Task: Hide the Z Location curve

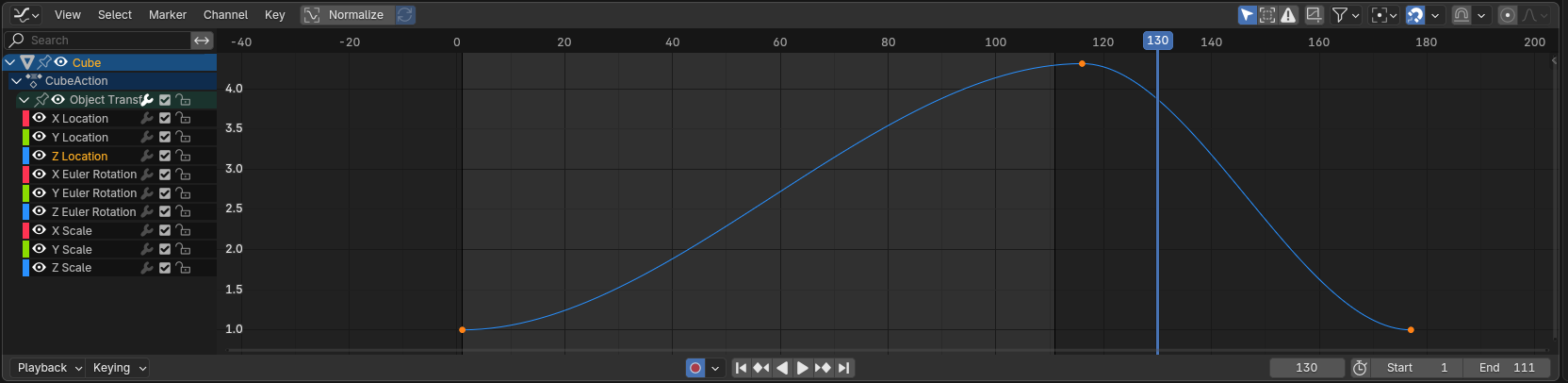Action: tap(40, 156)
